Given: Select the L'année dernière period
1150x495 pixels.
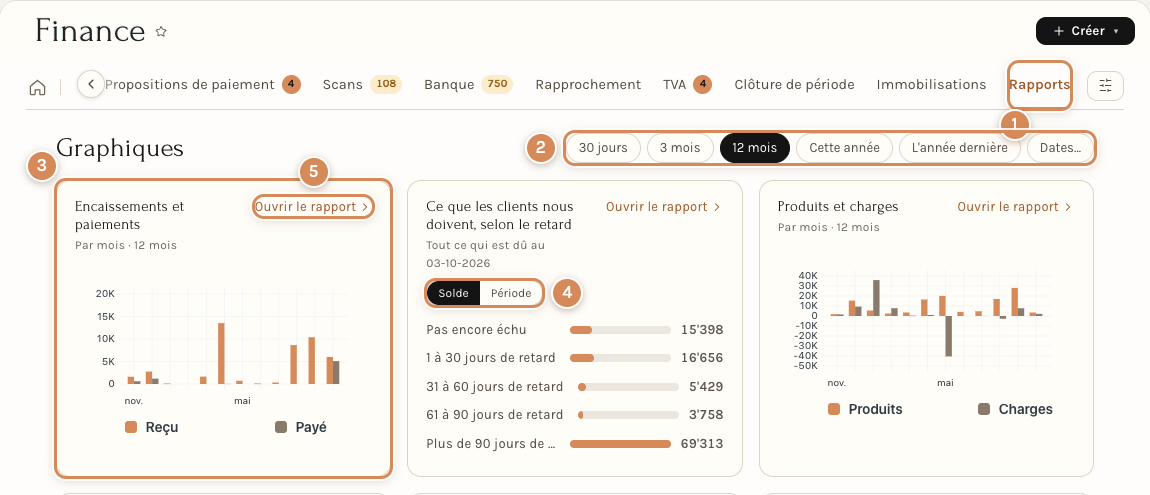Looking at the screenshot, I should click(x=959, y=147).
